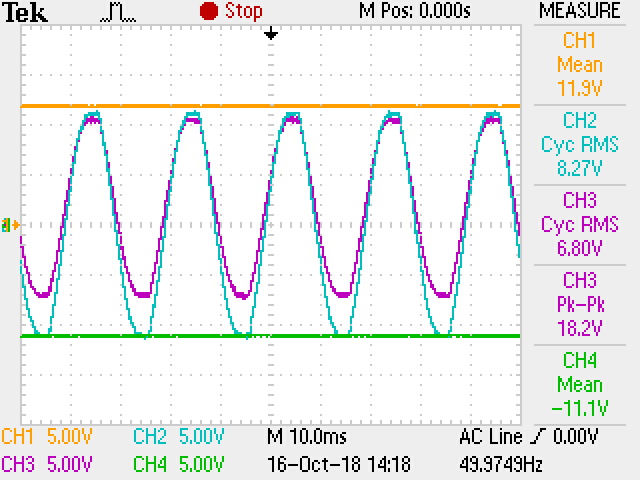The image size is (640, 480).
Task: Select the CH3 Pk-Pk 18.2V measurement
Action: point(580,302)
